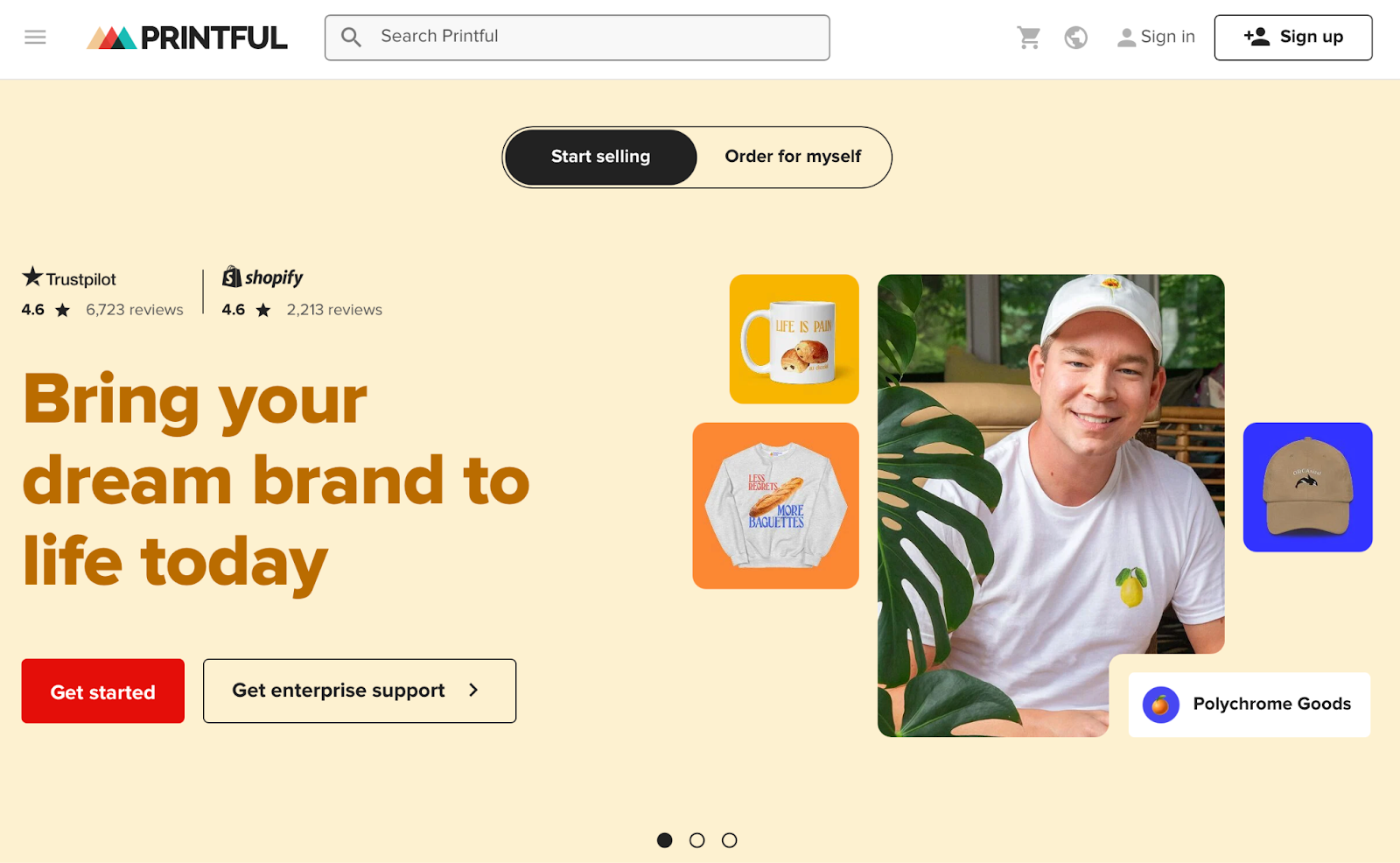Click Sign in link
This screenshot has height=863, width=1400.
coord(1156,37)
